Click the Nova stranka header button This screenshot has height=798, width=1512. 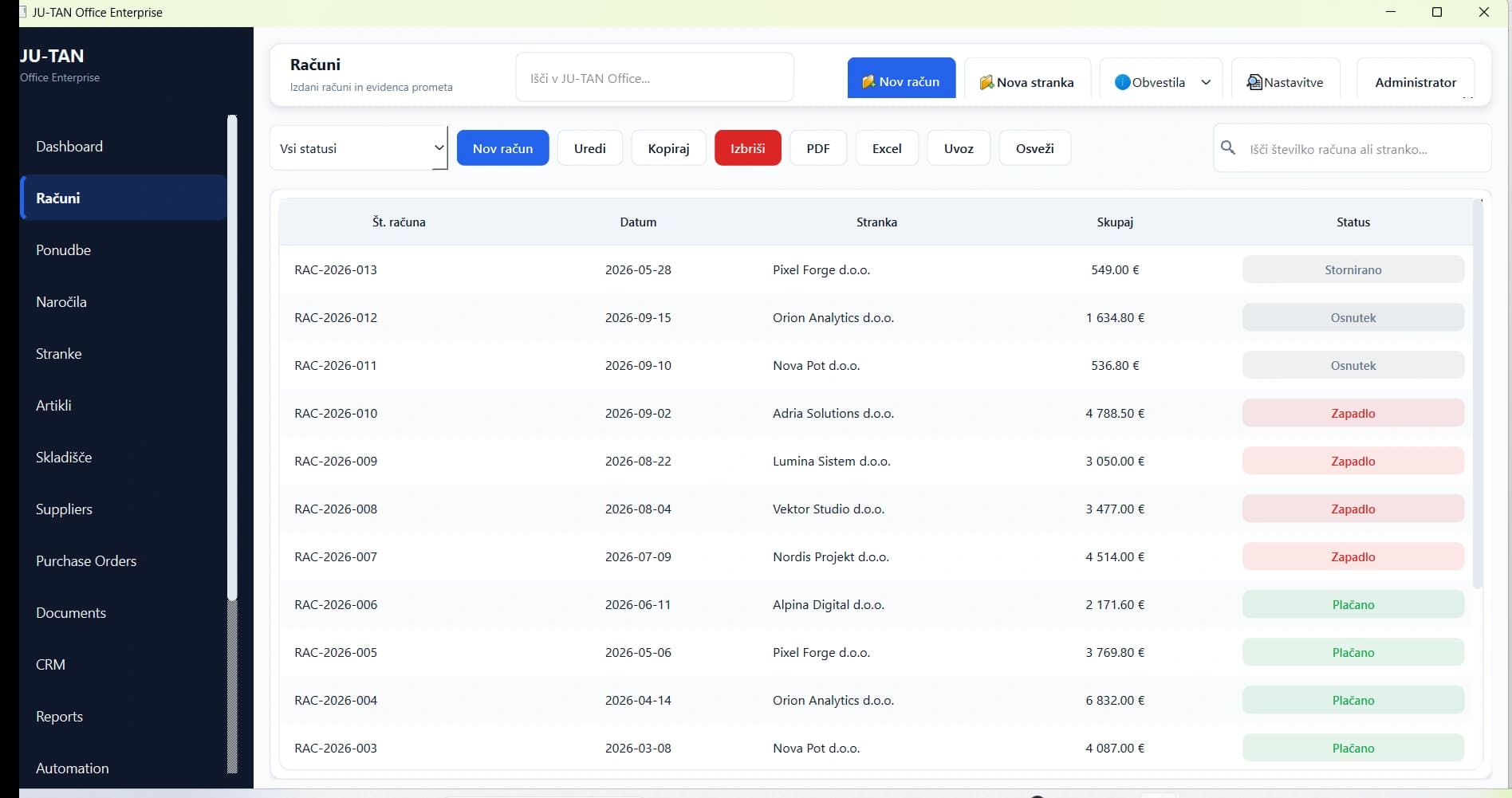[x=1027, y=78]
